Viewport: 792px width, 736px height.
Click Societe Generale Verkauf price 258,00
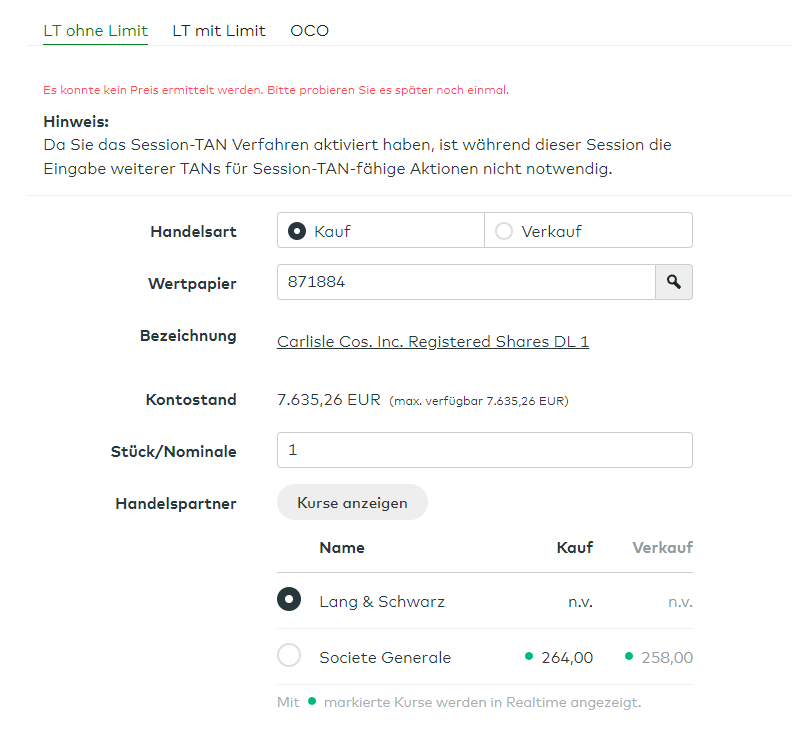coord(667,658)
